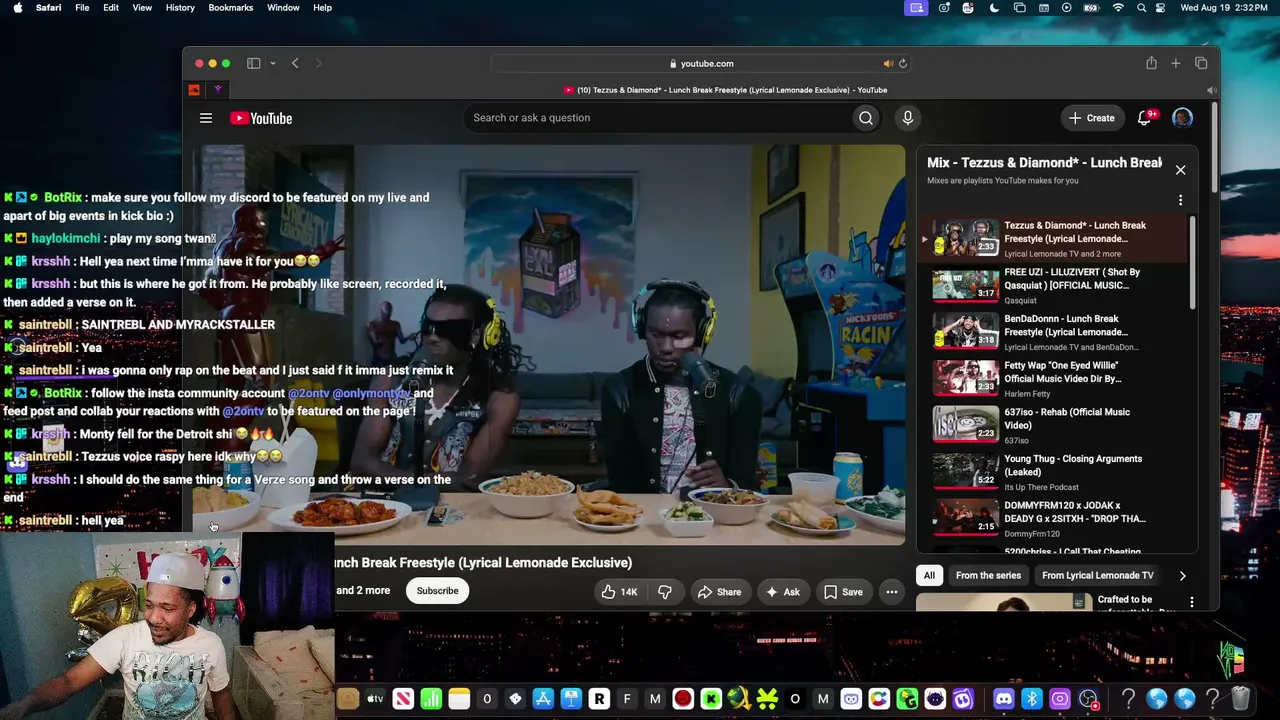Click the Safari Share icon
Viewport: 1280px width, 720px height.
1151,64
